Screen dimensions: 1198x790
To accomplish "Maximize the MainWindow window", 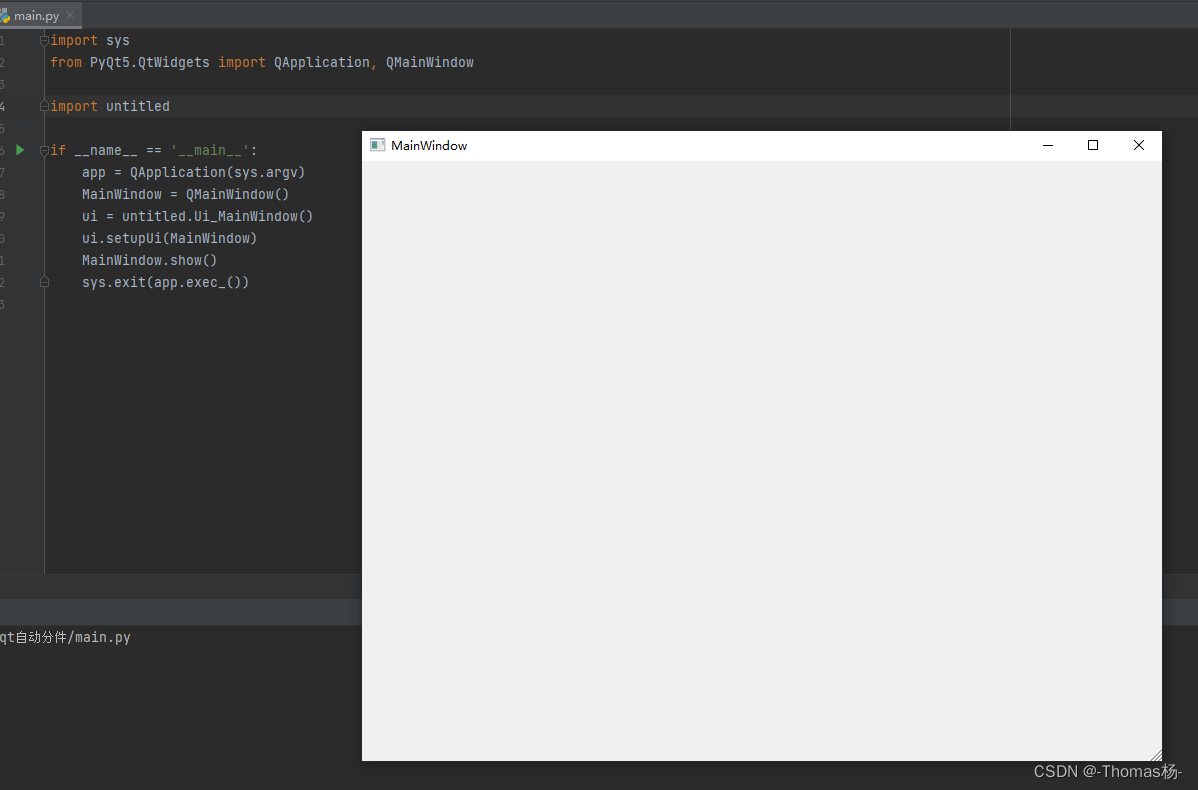I will pyautogui.click(x=1093, y=145).
